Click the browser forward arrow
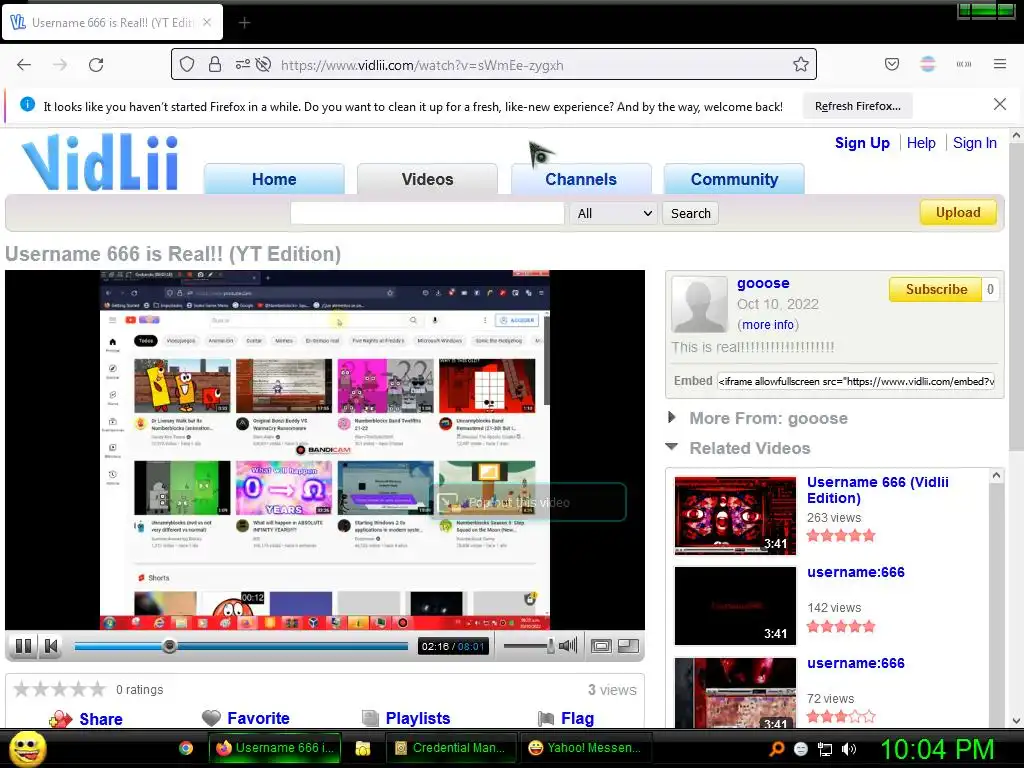The image size is (1024, 768). point(60,65)
